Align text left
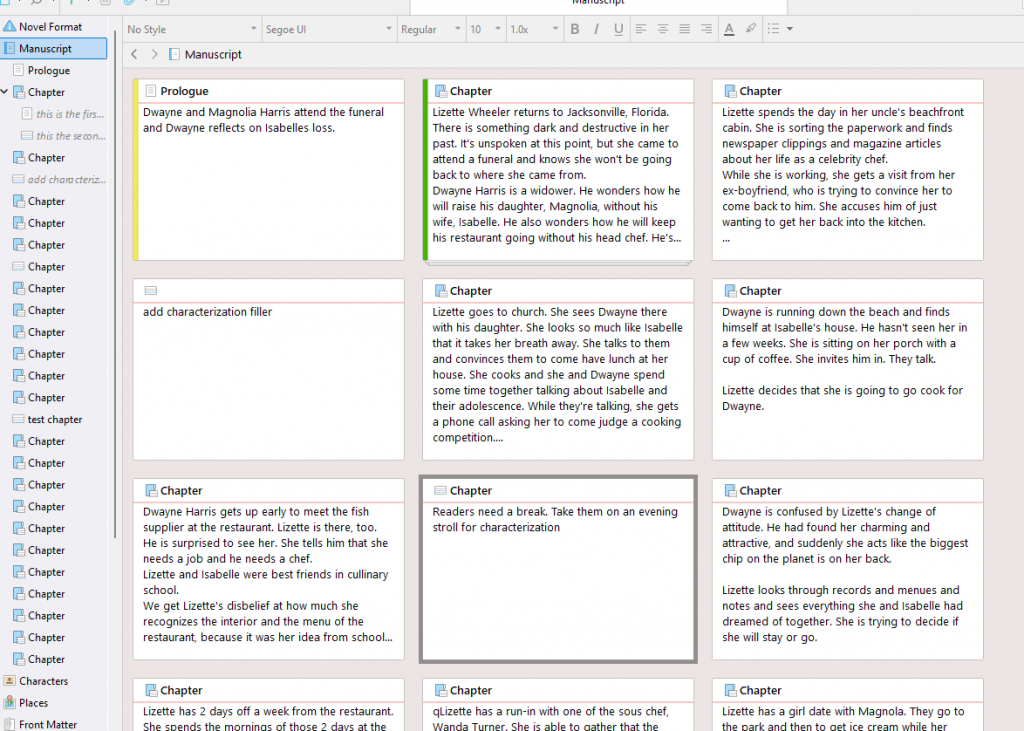The image size is (1024, 731). click(641, 29)
